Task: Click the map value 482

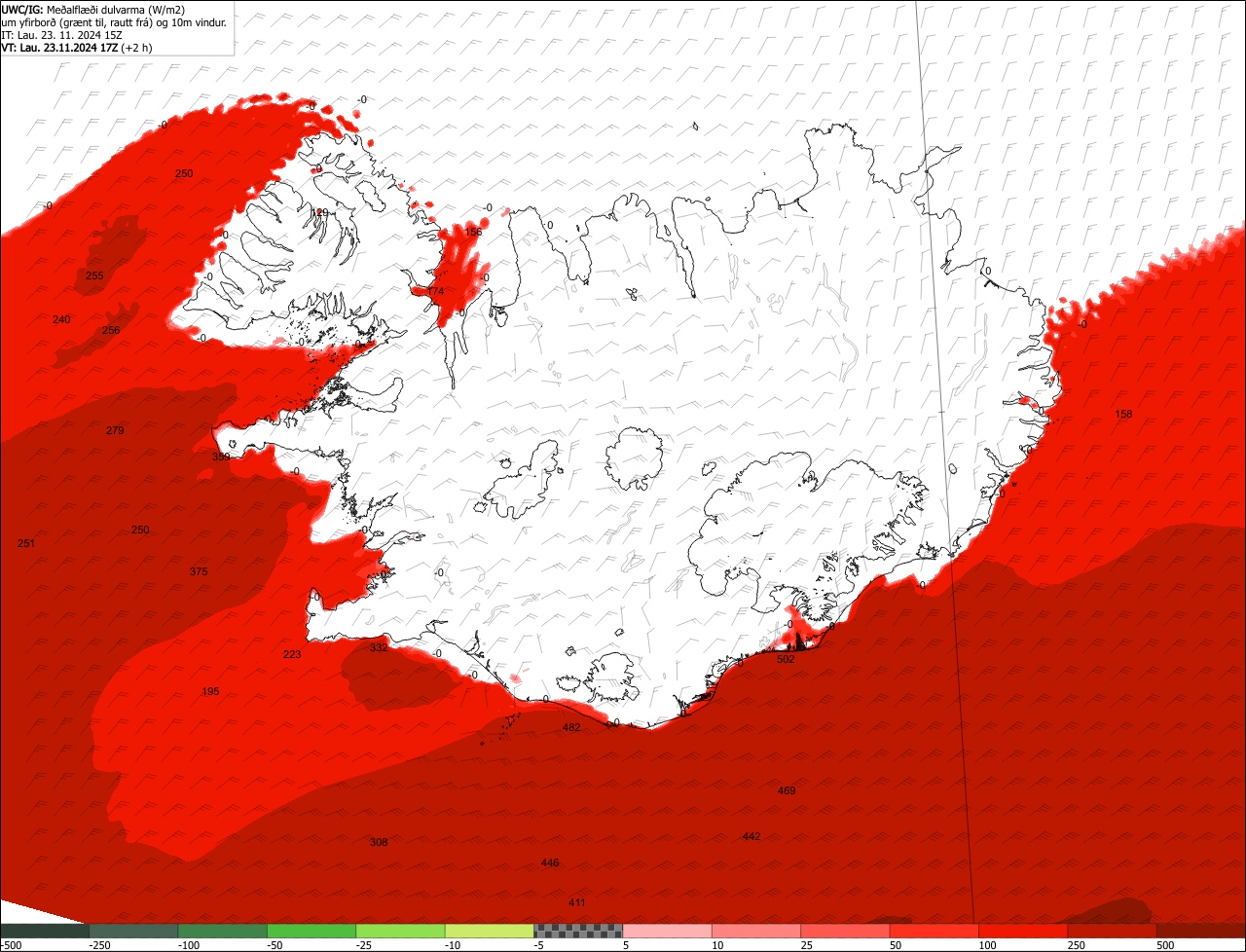Action: pos(571,727)
